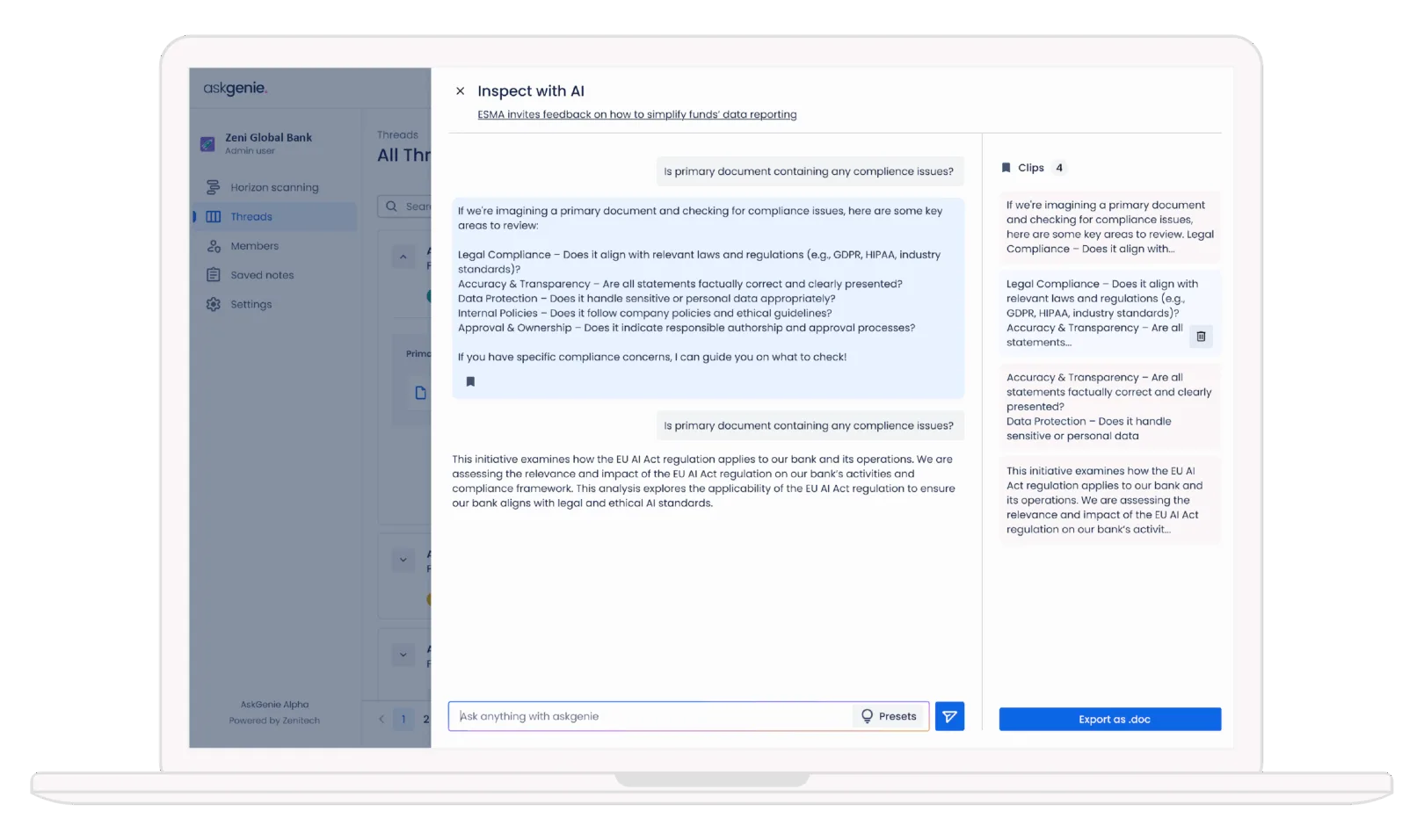The image size is (1424, 840).
Task: Click the send message paper plane icon
Action: pyautogui.click(x=949, y=716)
